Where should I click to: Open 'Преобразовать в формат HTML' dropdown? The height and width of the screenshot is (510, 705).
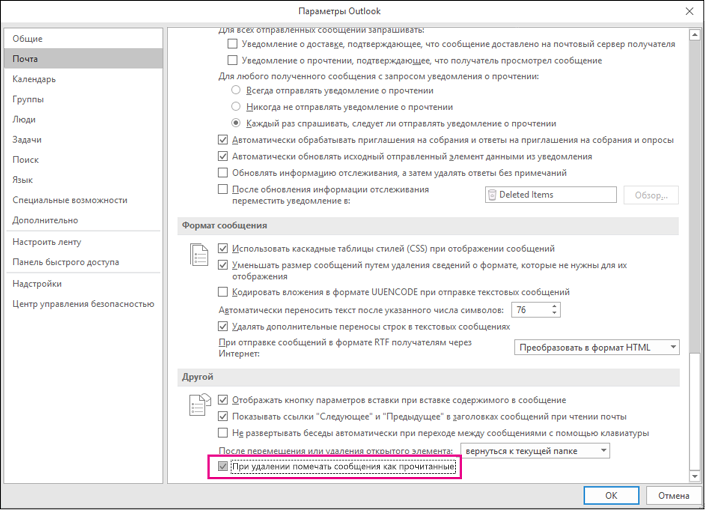(597, 347)
